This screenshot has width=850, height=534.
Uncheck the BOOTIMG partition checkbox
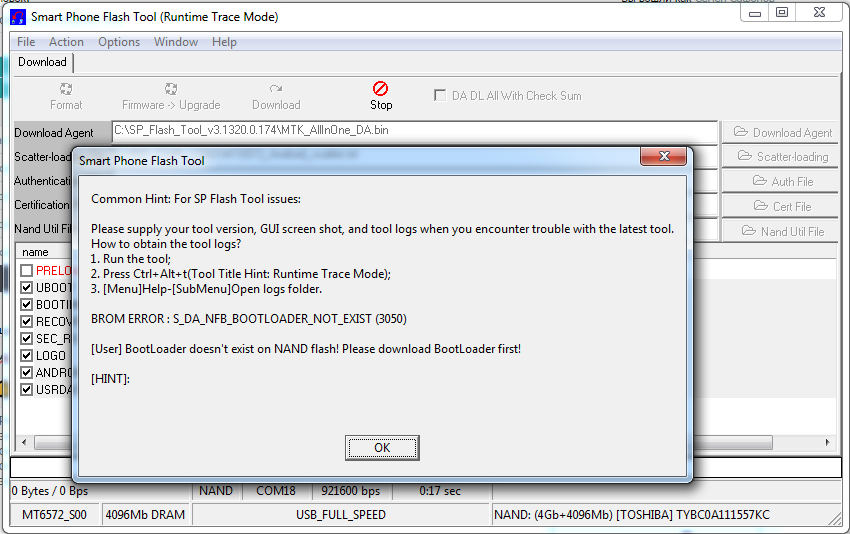27,304
